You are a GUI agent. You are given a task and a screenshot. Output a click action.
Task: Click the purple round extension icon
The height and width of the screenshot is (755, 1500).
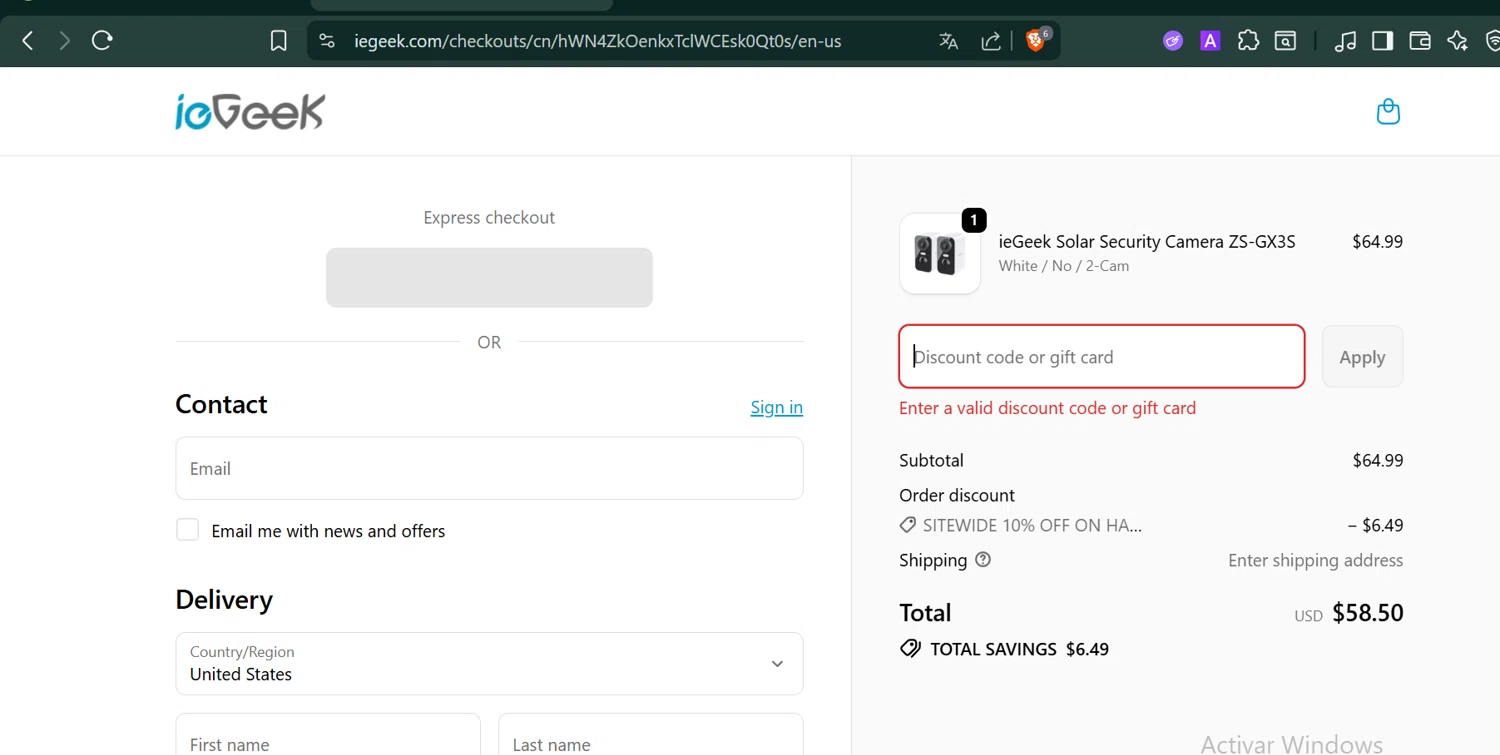(1173, 41)
